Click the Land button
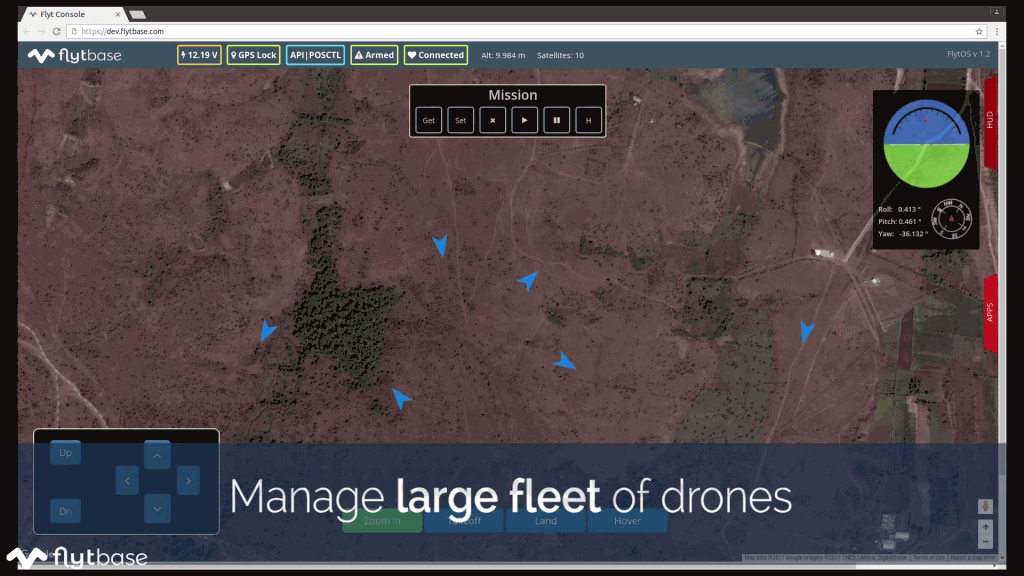 tap(546, 520)
